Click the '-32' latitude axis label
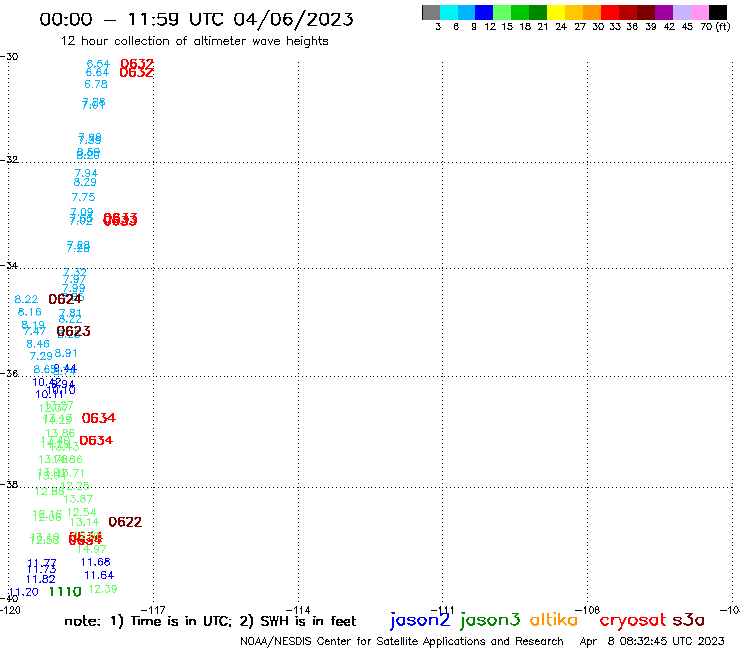The height and width of the screenshot is (650, 740). point(9,160)
